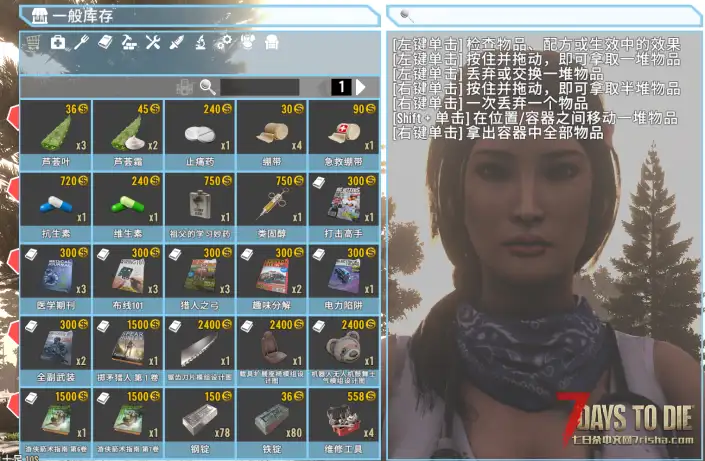Click the tip line 拿出容器中全部物品
Image resolution: width=705 pixels, height=461 pixels.
tap(535, 133)
